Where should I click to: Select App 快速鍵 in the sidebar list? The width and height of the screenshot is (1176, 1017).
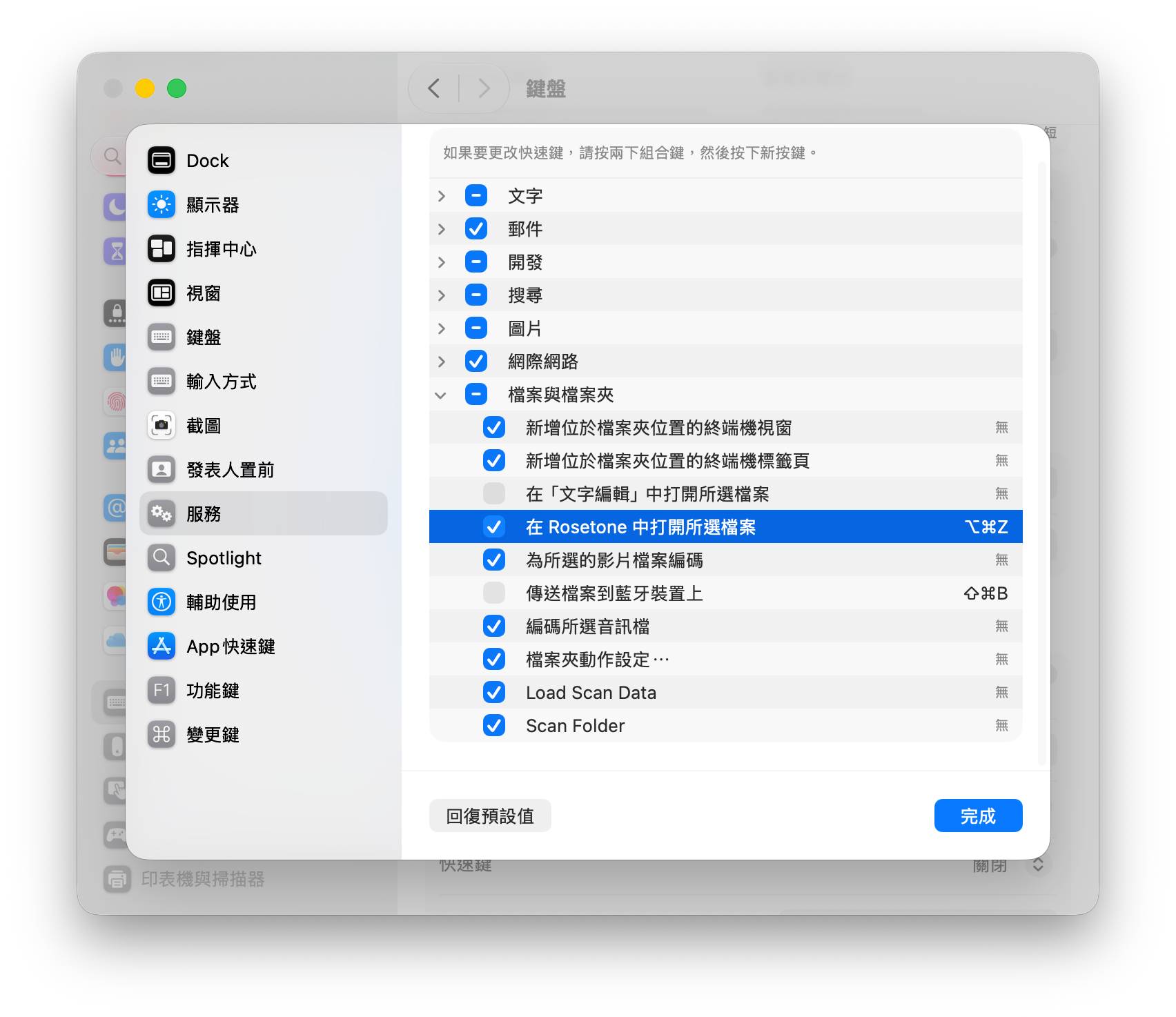click(264, 646)
